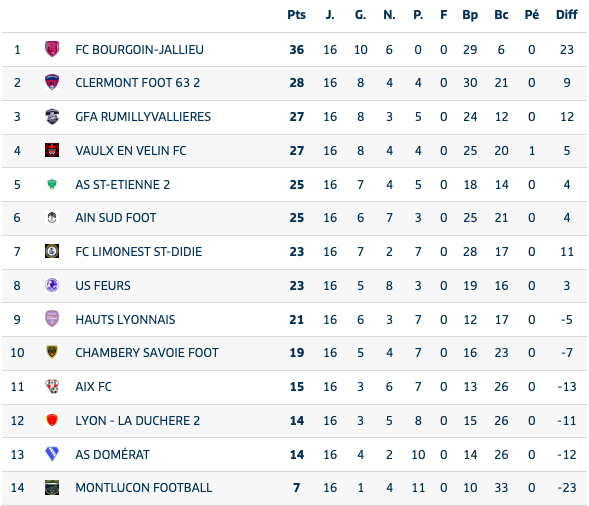Click the Chambery Savoie Foot crest
Image resolution: width=589 pixels, height=506 pixels.
(52, 352)
